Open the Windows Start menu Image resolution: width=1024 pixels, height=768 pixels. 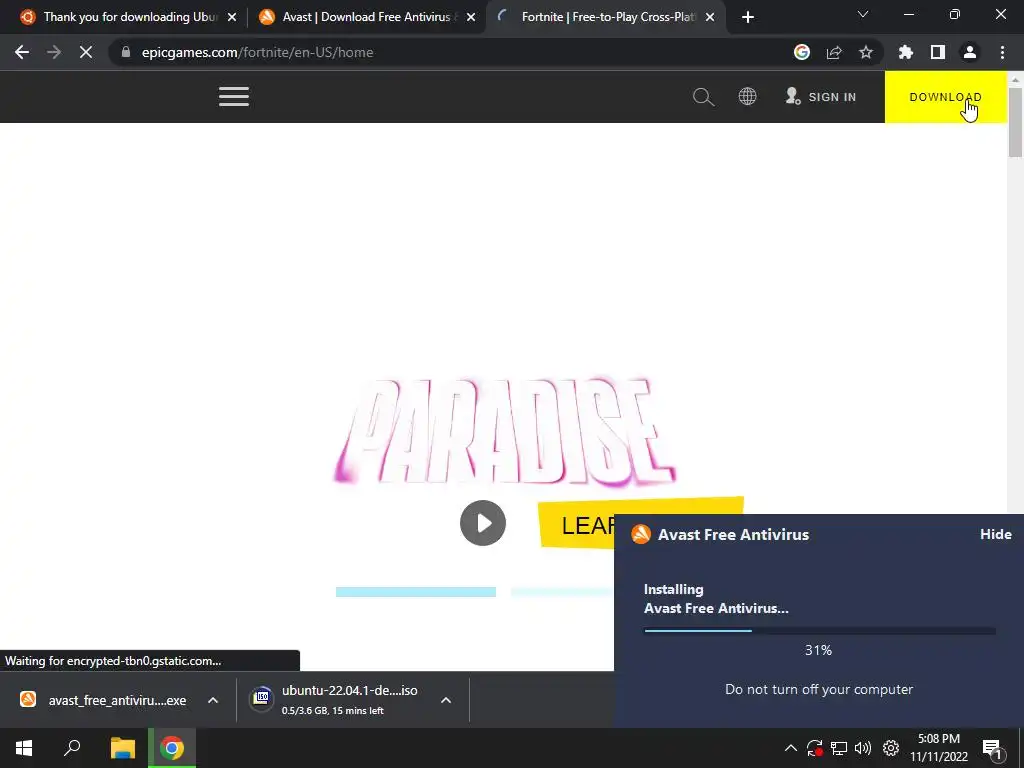[24, 748]
